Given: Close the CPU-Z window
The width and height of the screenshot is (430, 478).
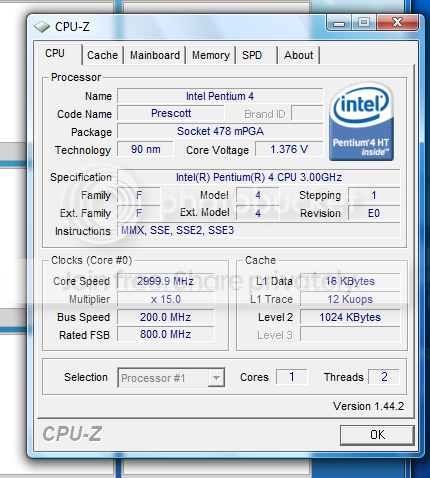Looking at the screenshot, I should [397, 23].
